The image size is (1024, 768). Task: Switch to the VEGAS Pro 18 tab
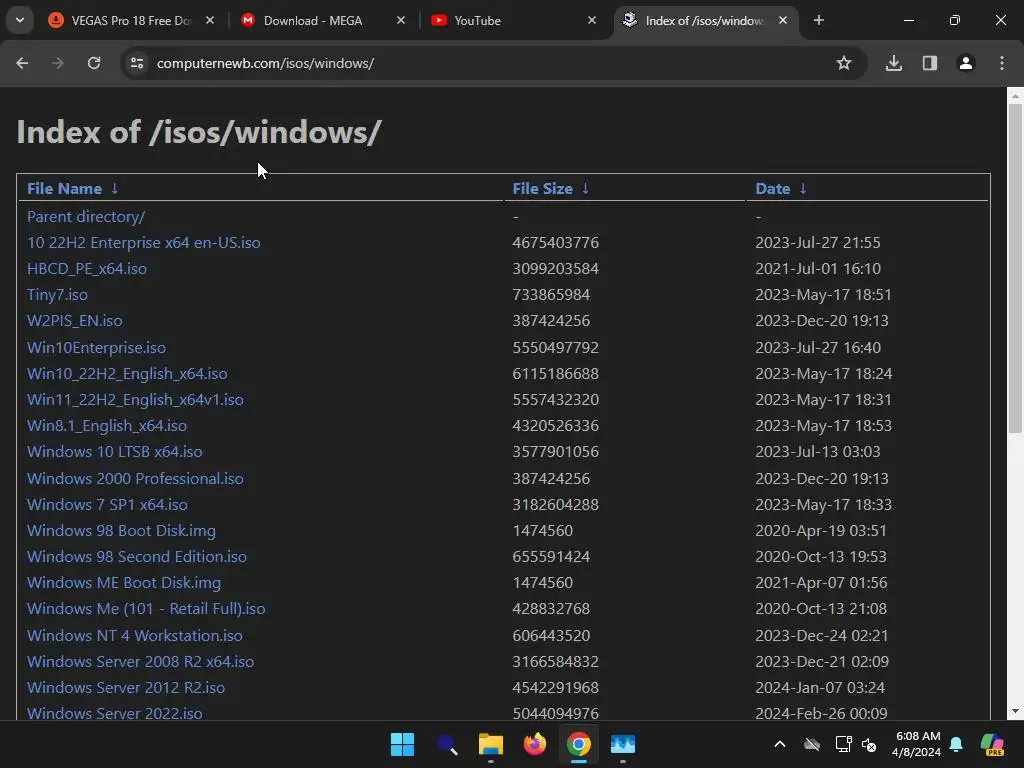tap(131, 20)
